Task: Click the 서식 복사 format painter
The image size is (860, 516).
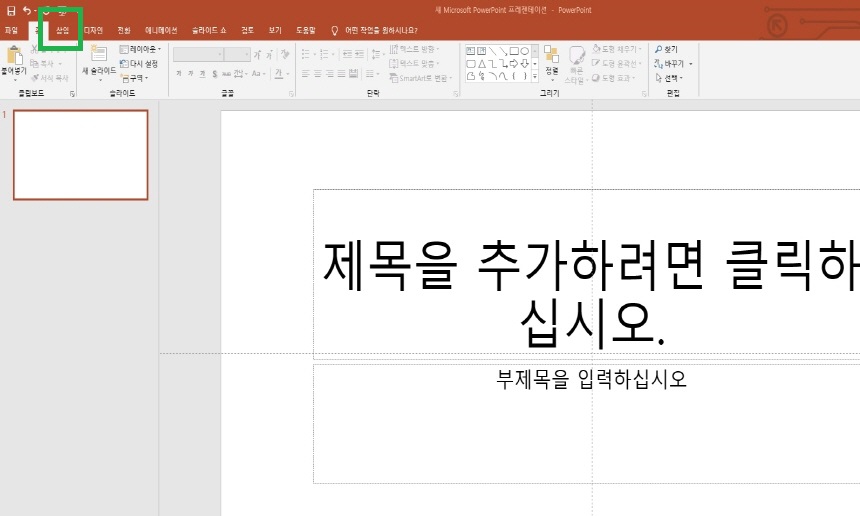Action: (50, 78)
